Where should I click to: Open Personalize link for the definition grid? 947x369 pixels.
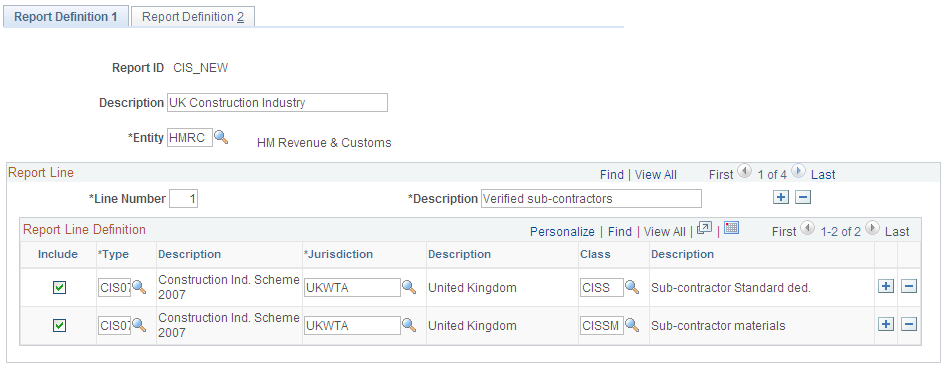pyautogui.click(x=562, y=231)
